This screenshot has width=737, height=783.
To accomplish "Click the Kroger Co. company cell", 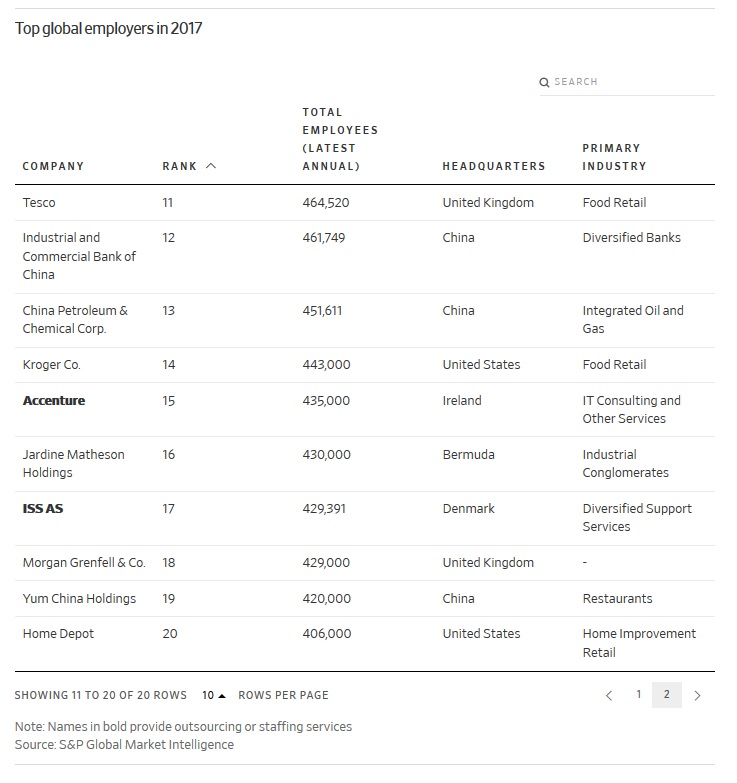I will click(51, 365).
